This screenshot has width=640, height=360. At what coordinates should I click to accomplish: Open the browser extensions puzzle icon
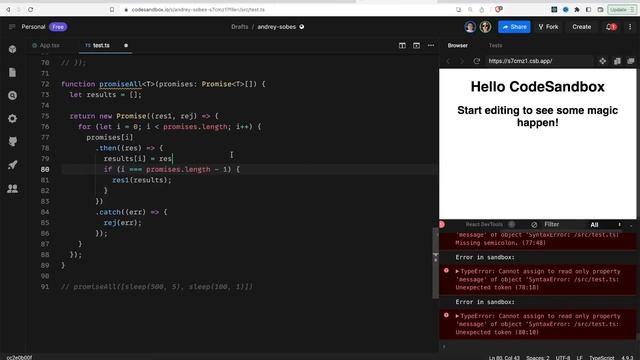pyautogui.click(x=577, y=9)
